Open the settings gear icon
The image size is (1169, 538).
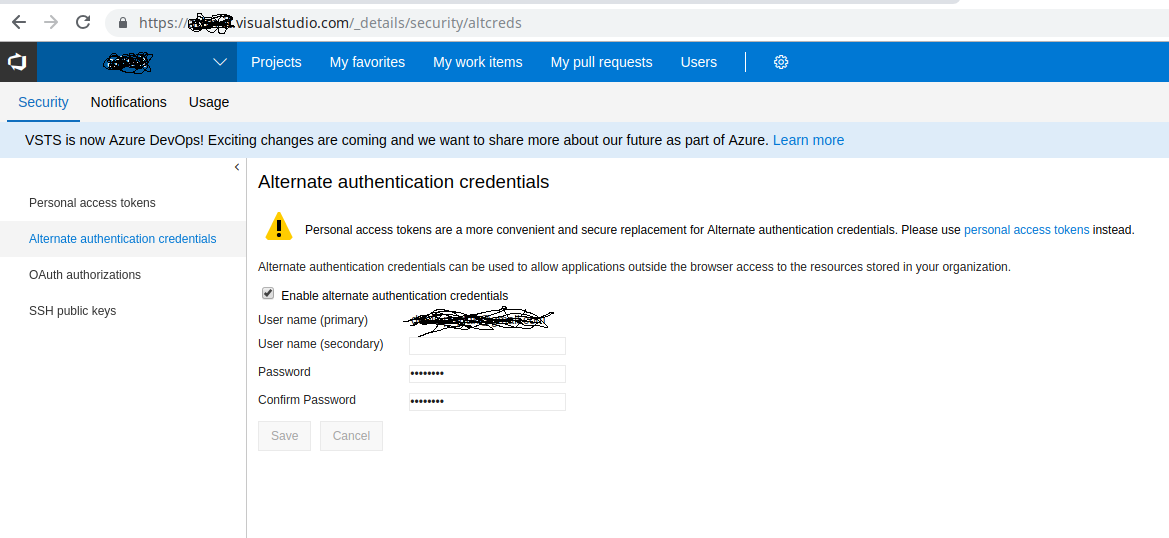pyautogui.click(x=781, y=63)
